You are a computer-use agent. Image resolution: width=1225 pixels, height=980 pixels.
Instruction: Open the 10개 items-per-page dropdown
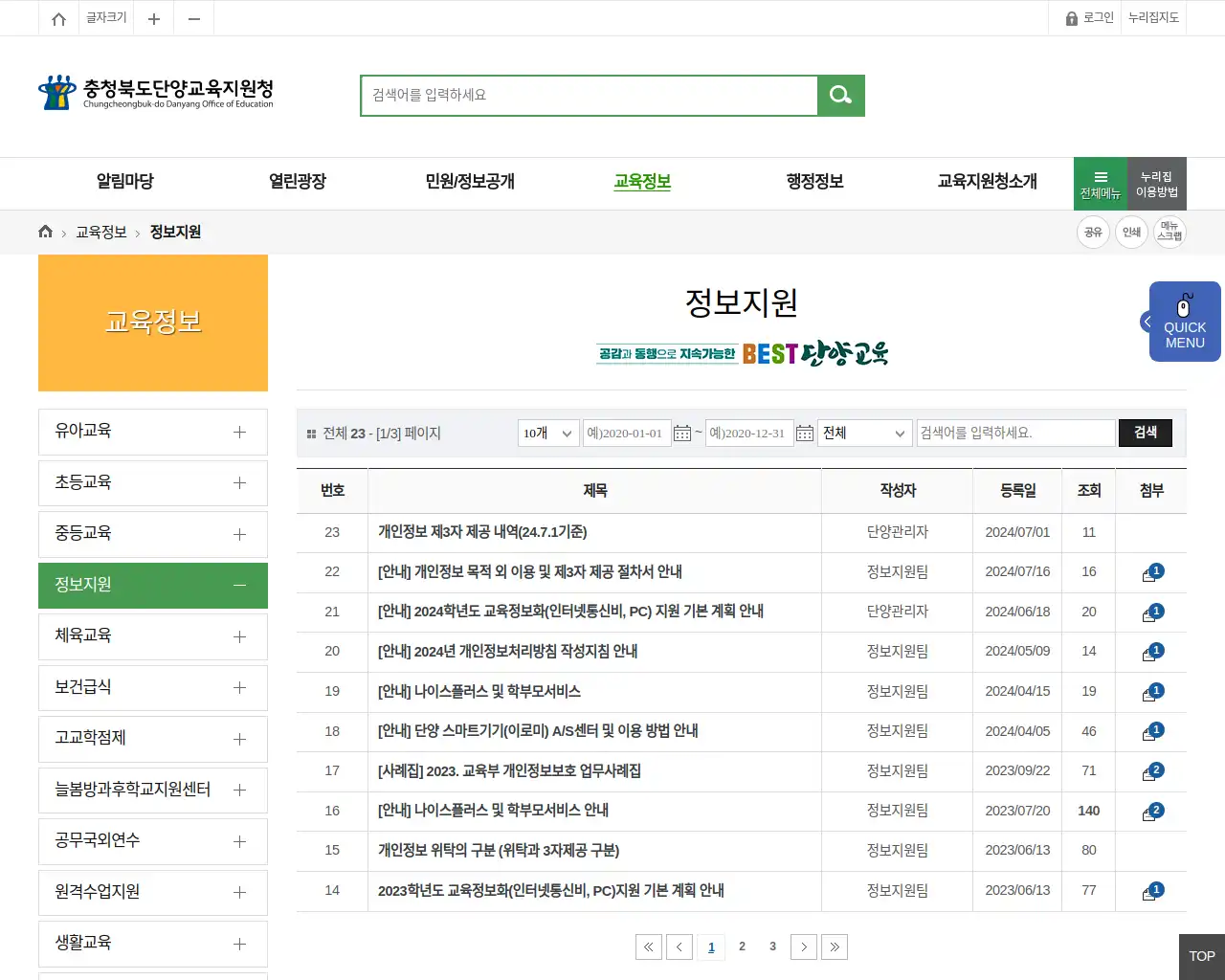548,434
